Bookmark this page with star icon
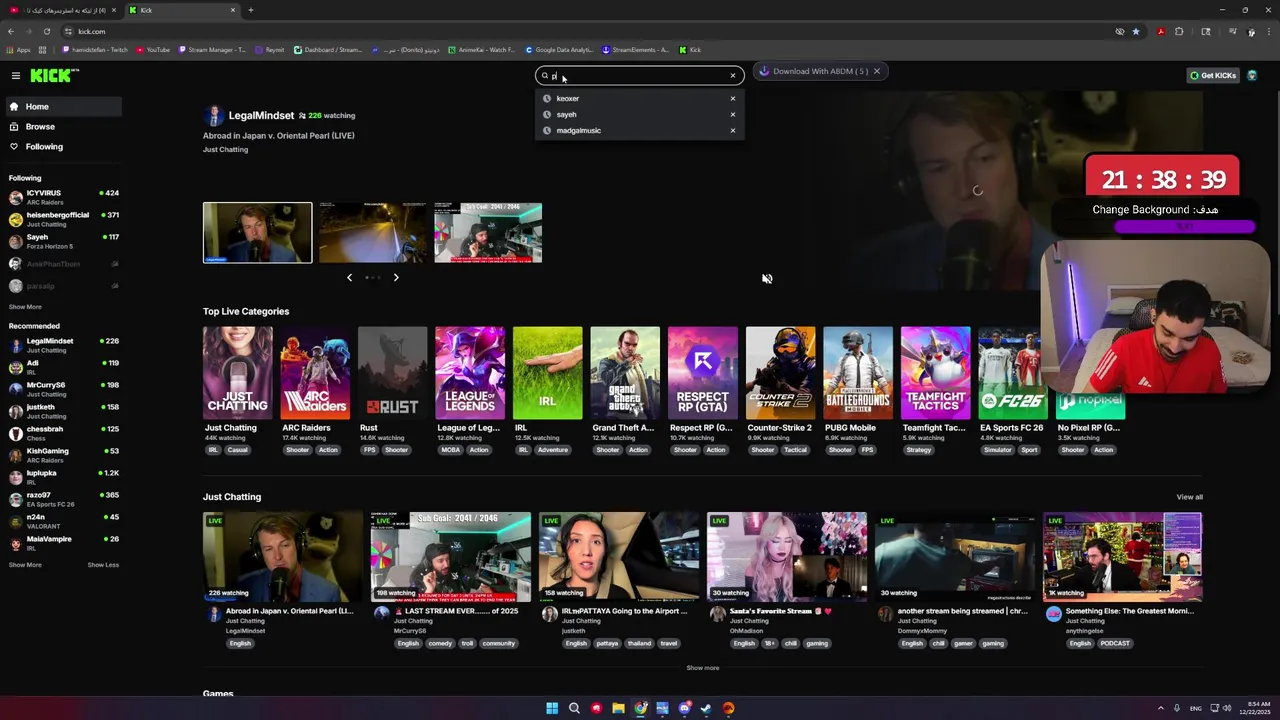The height and width of the screenshot is (720, 1280). pyautogui.click(x=1136, y=31)
